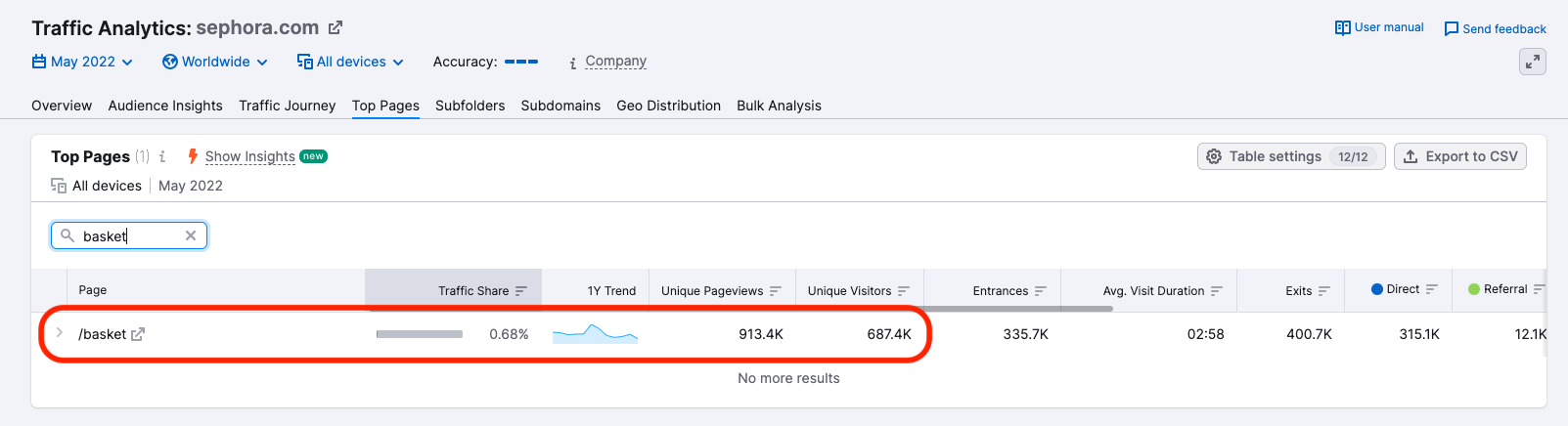Click the lightning bolt insights icon
The height and width of the screenshot is (426, 1568).
point(193,156)
